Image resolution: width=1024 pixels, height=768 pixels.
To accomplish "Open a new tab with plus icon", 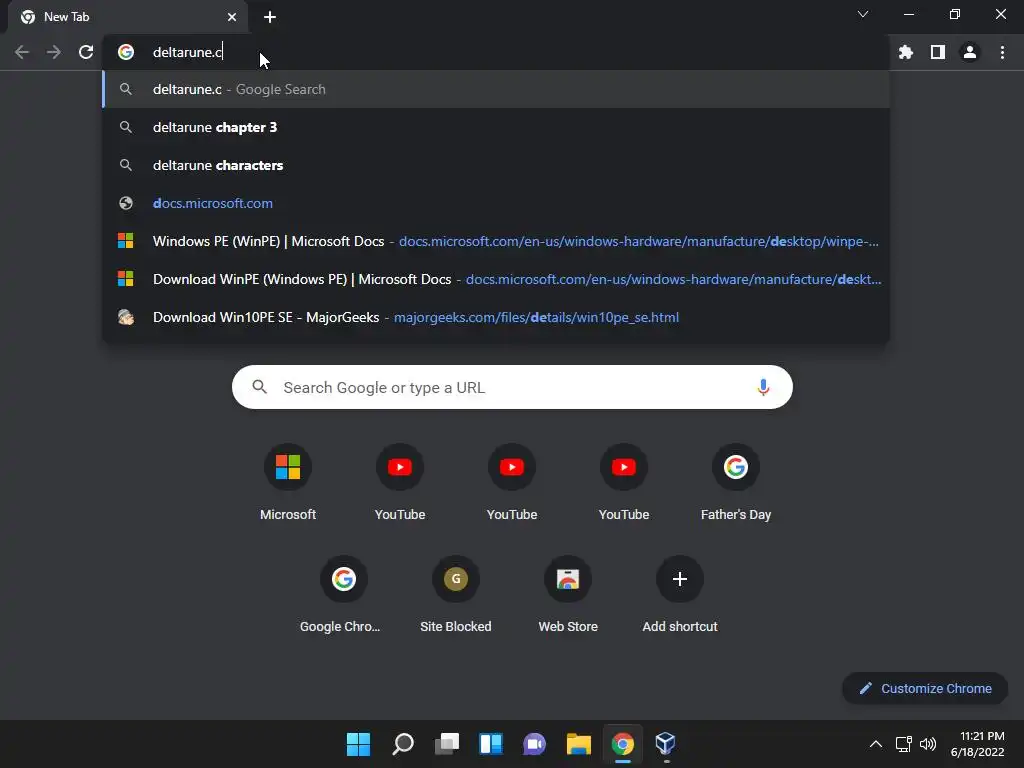I will click(270, 17).
